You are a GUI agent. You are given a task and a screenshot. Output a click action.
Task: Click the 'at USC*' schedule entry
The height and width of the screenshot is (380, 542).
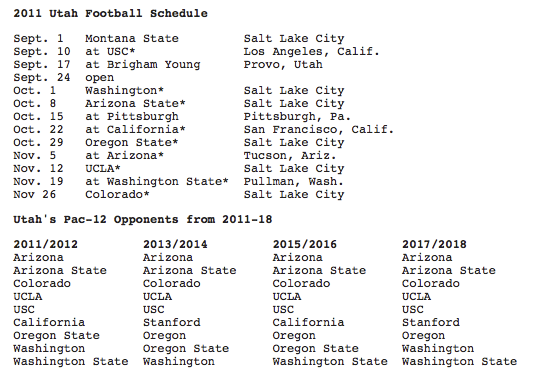110,52
